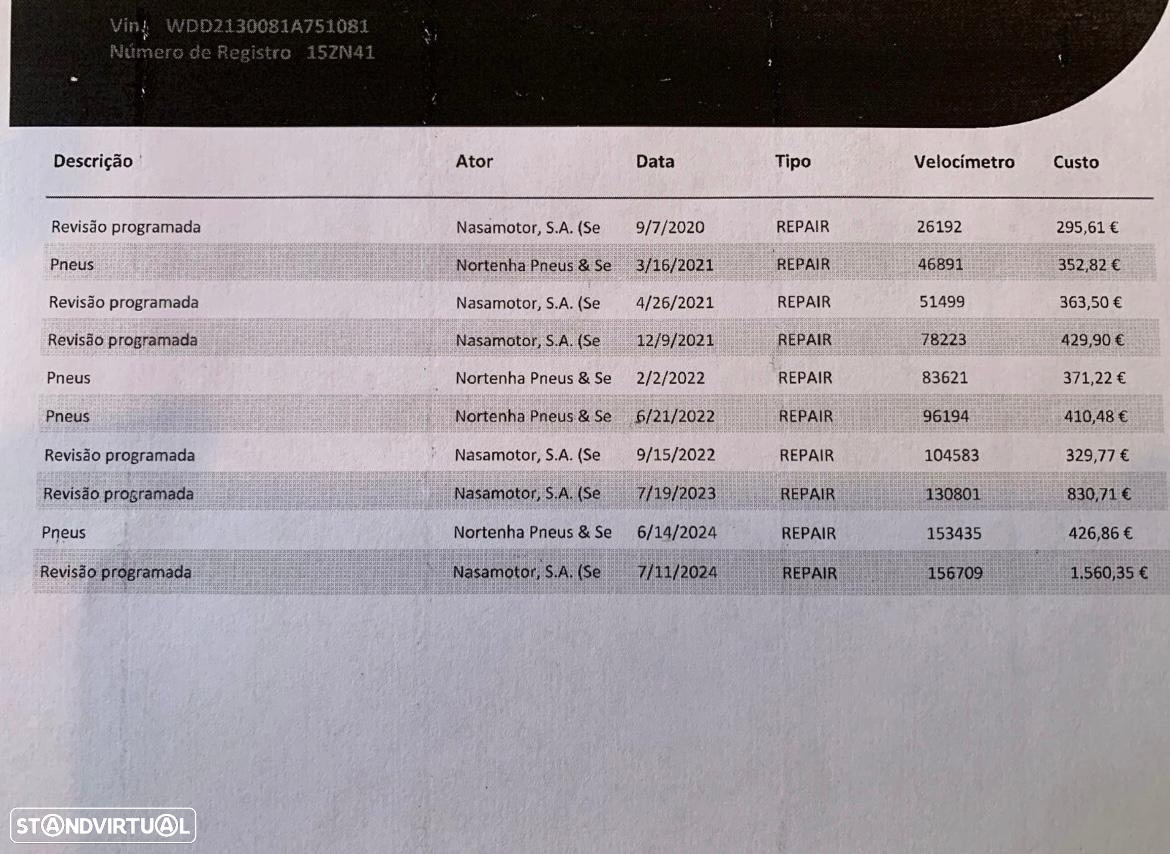Click the Custo column header

pos(1076,162)
